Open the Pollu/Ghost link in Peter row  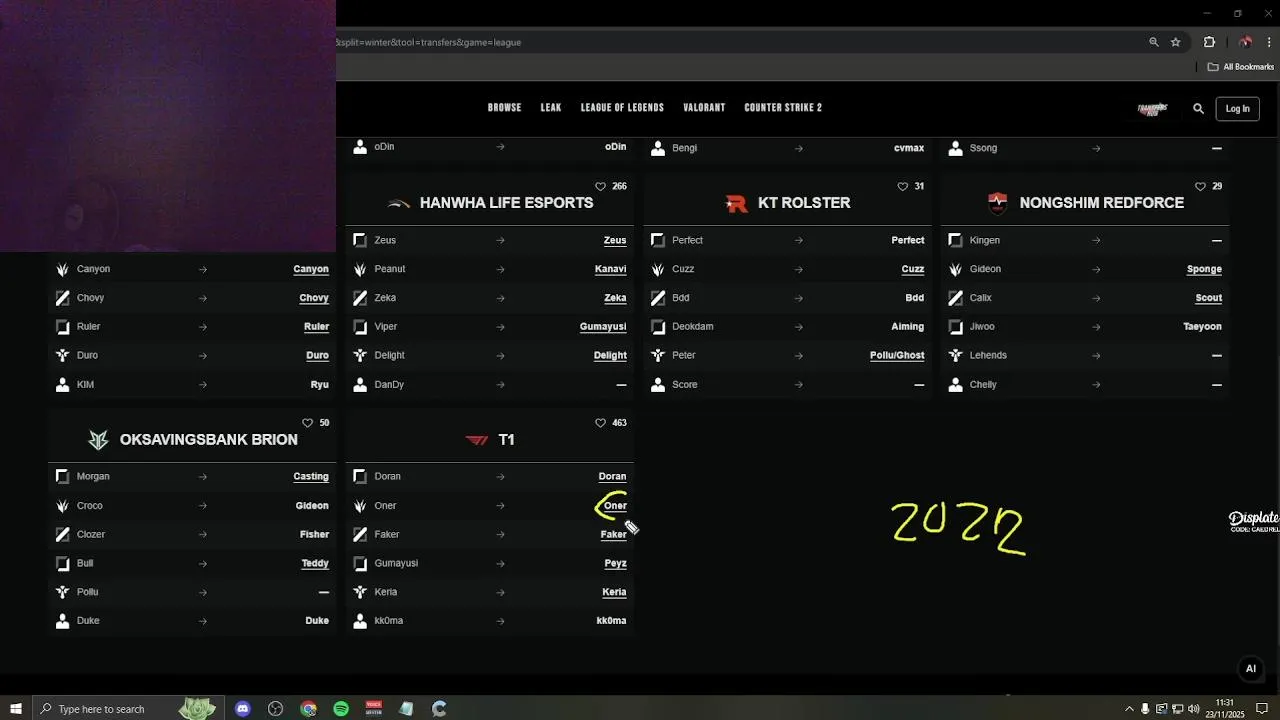point(897,355)
